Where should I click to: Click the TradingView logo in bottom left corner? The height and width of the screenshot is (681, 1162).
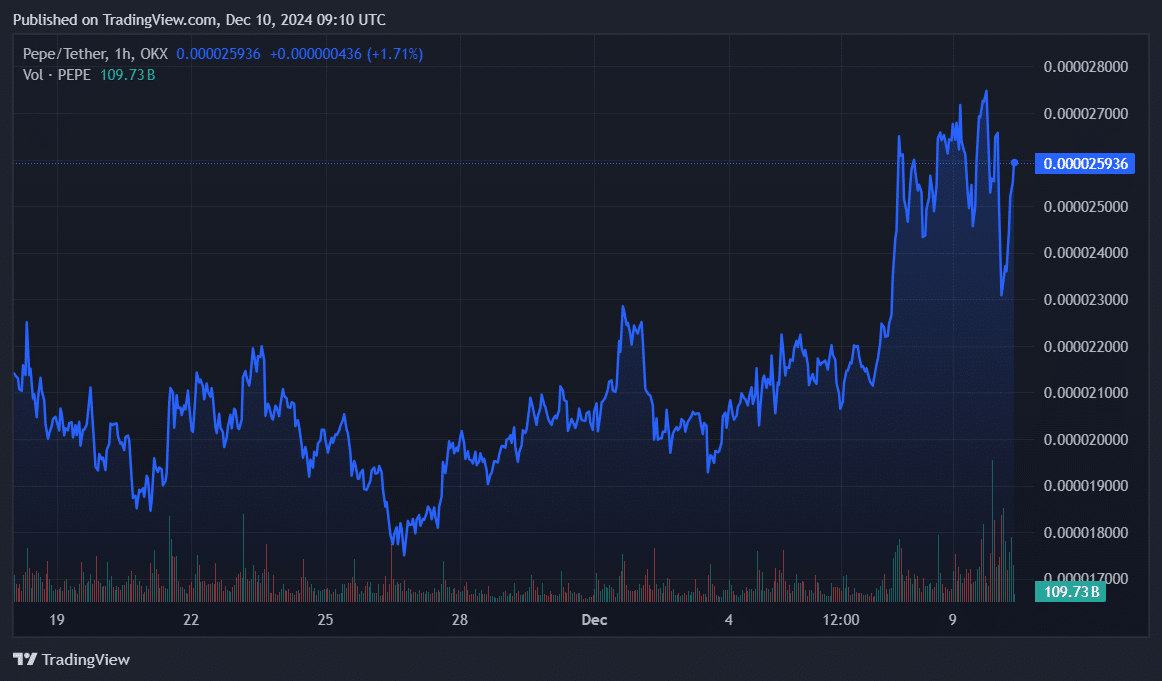click(23, 659)
